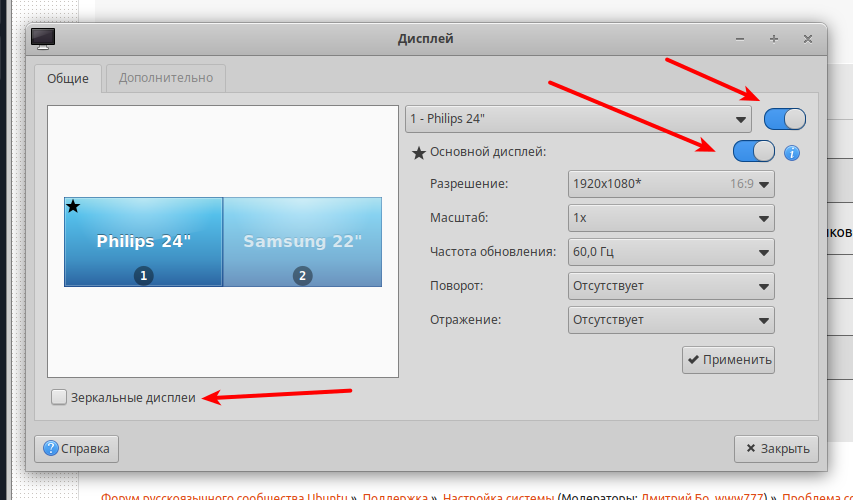Click the Основной дисплей label
The height and width of the screenshot is (500, 853).
(488, 152)
